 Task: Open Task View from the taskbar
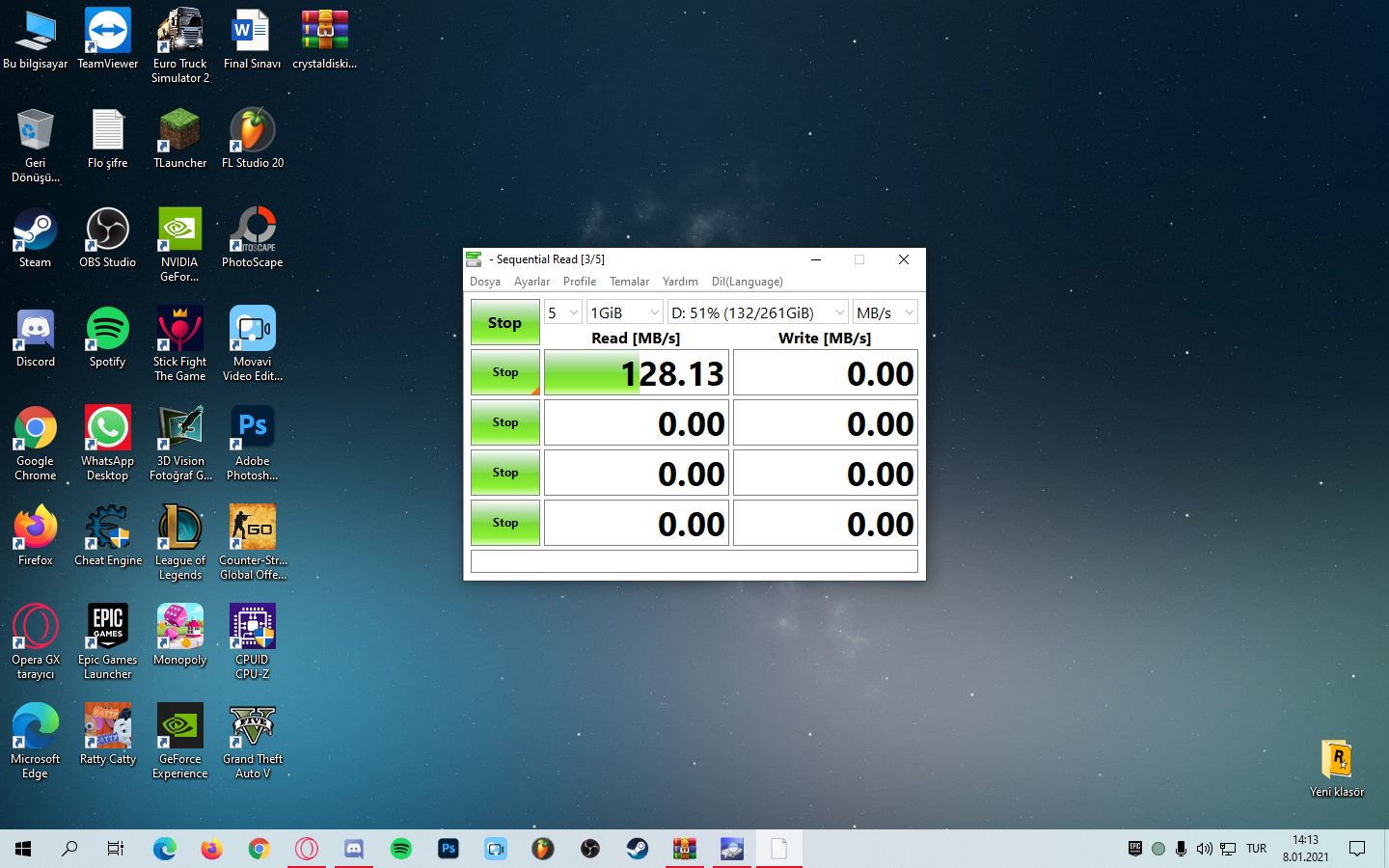pos(116,849)
